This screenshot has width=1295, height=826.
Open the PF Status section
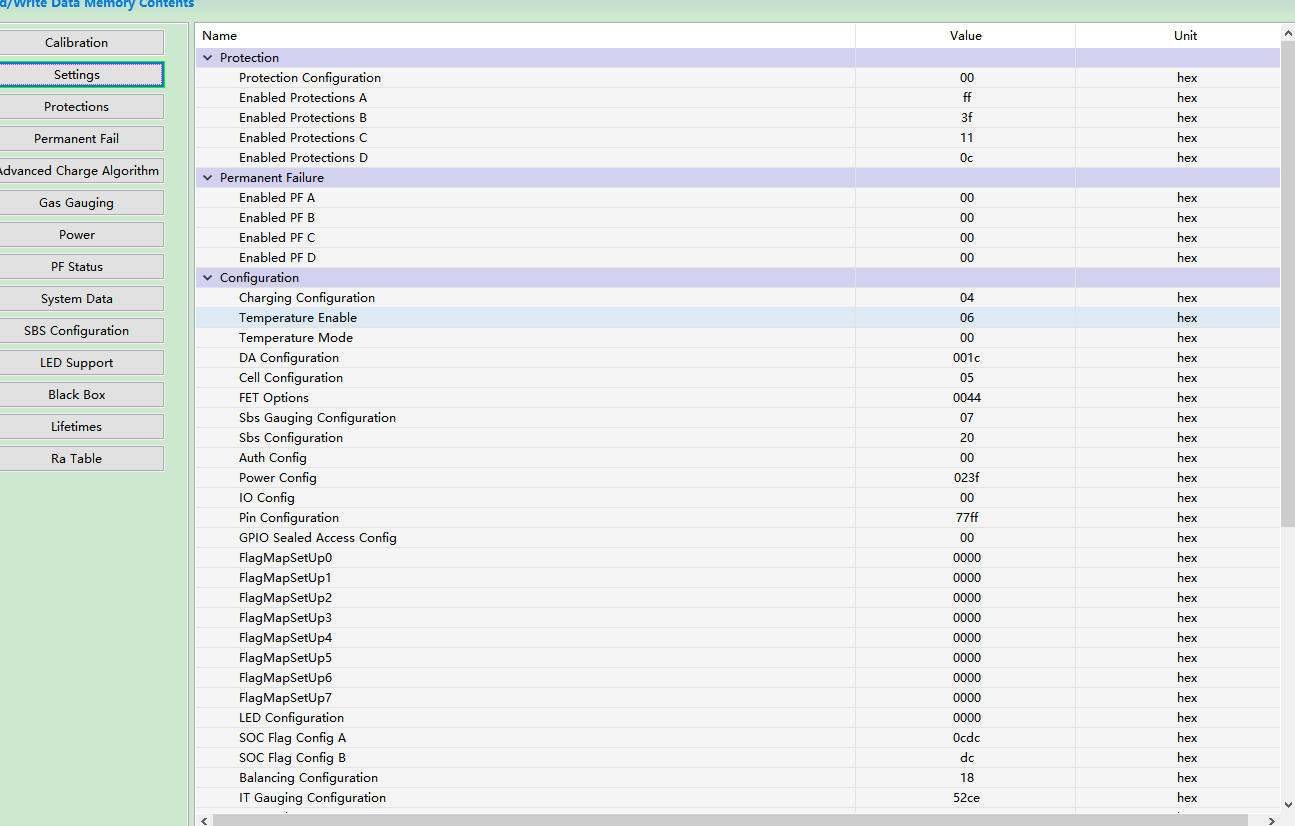pyautogui.click(x=77, y=266)
